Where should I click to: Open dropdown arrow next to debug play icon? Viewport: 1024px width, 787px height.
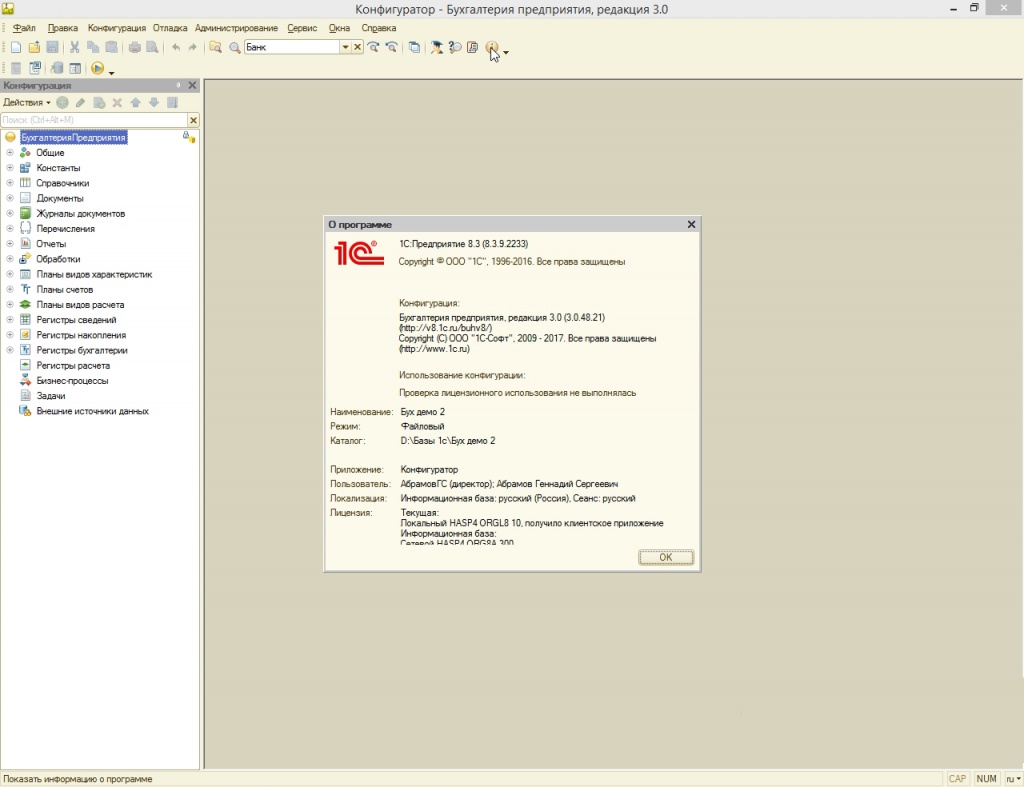[x=111, y=71]
